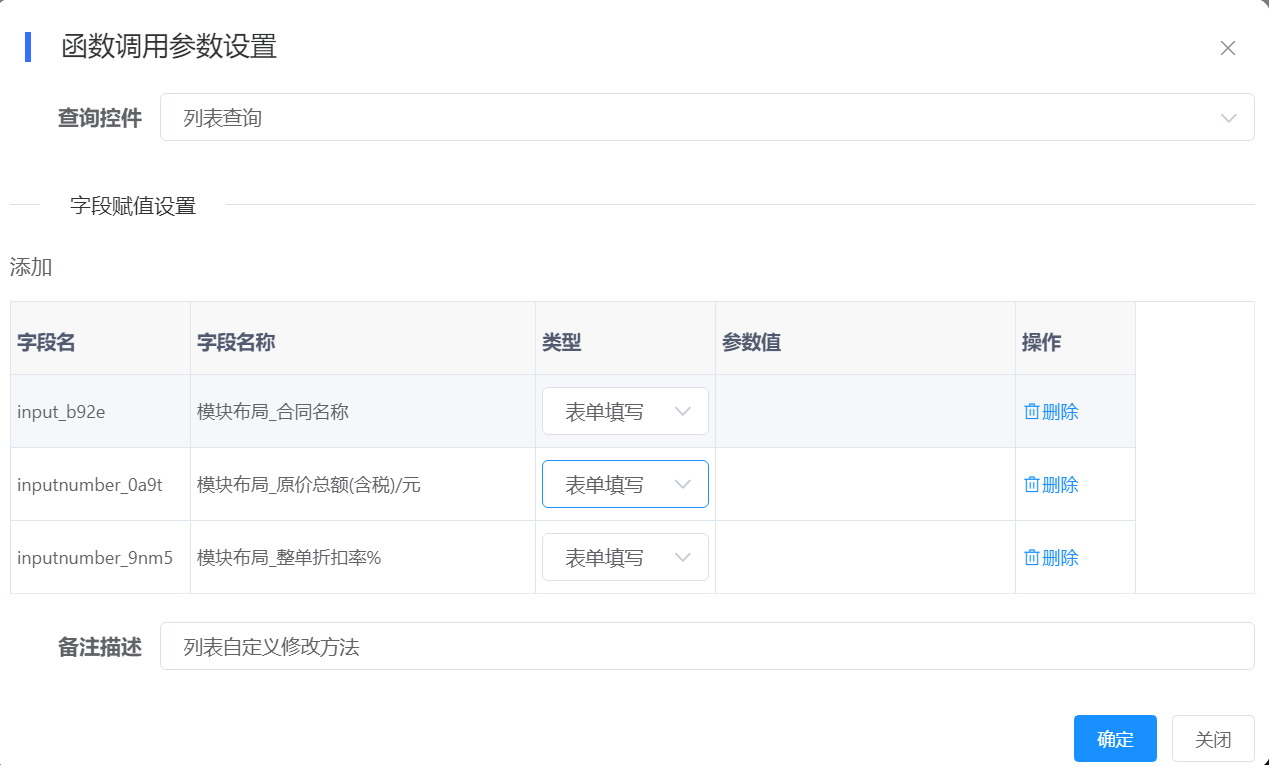The height and width of the screenshot is (765, 1269).
Task: Click the 参数值 cell for inputnumber_9nm5
Action: point(865,558)
